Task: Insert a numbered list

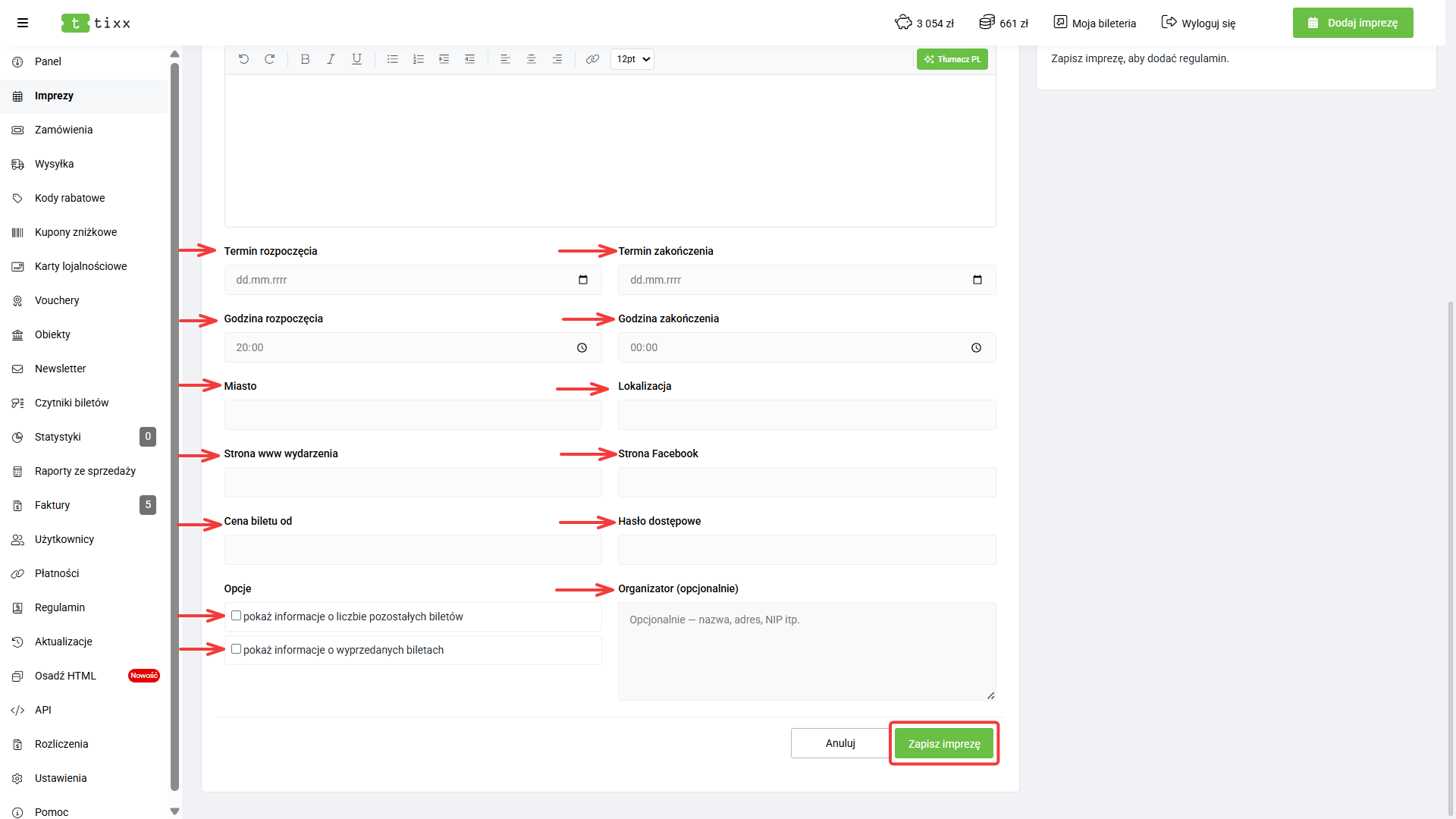Action: point(418,59)
